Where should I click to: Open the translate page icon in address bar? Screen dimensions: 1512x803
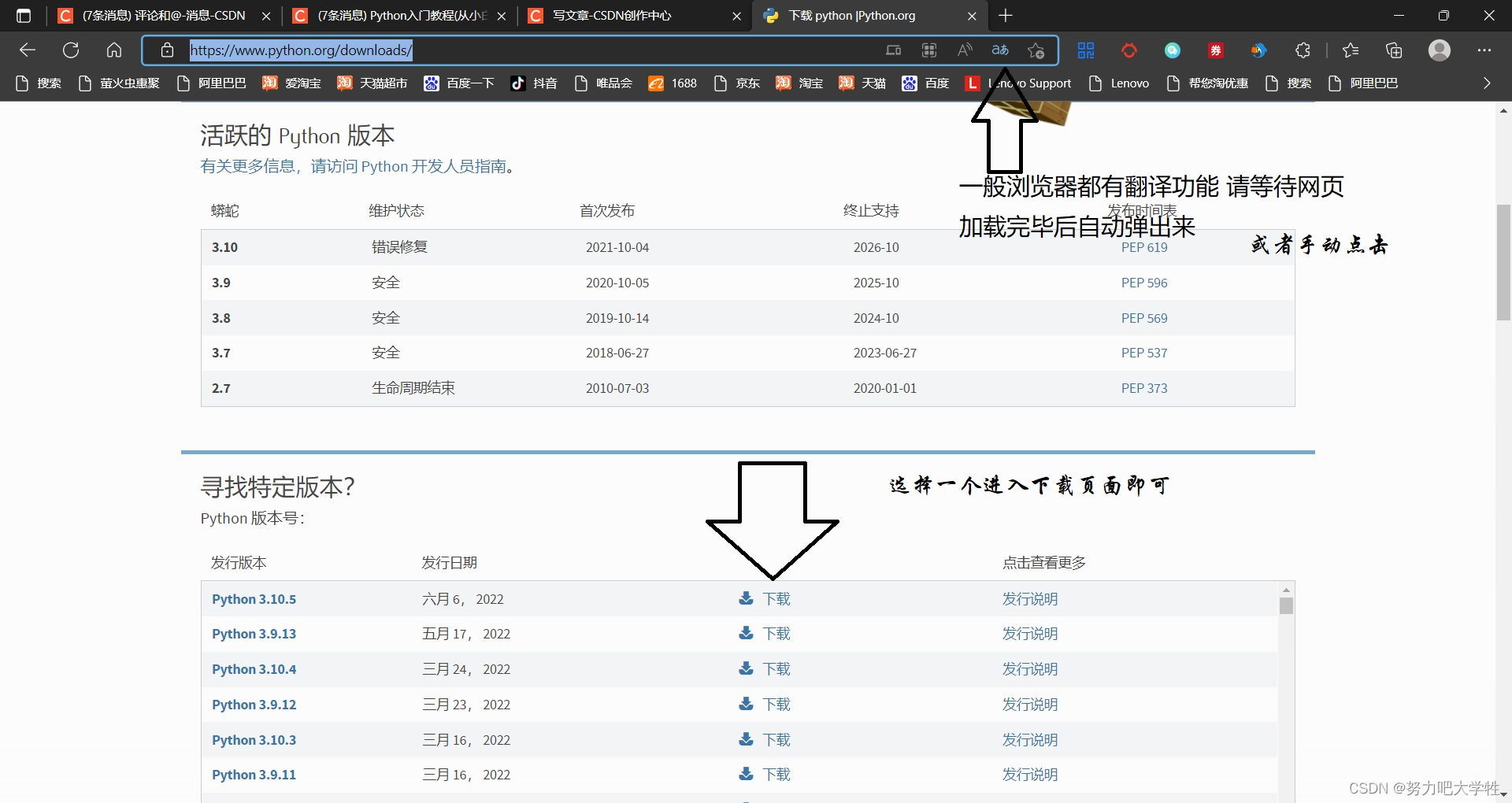coord(1000,50)
